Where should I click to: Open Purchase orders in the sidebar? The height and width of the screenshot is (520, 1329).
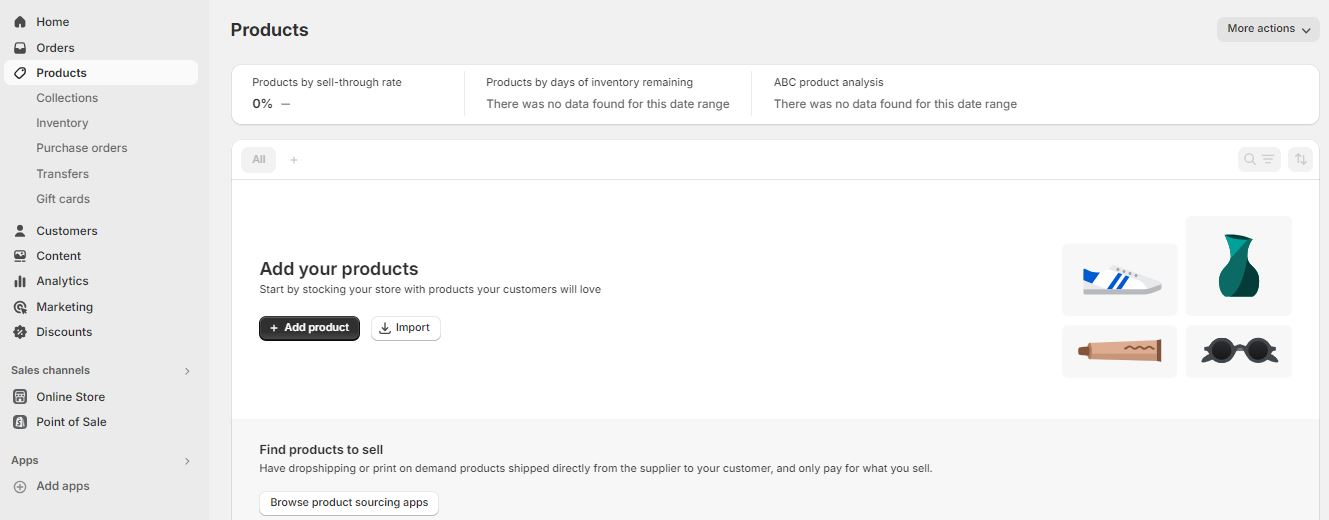(x=82, y=148)
